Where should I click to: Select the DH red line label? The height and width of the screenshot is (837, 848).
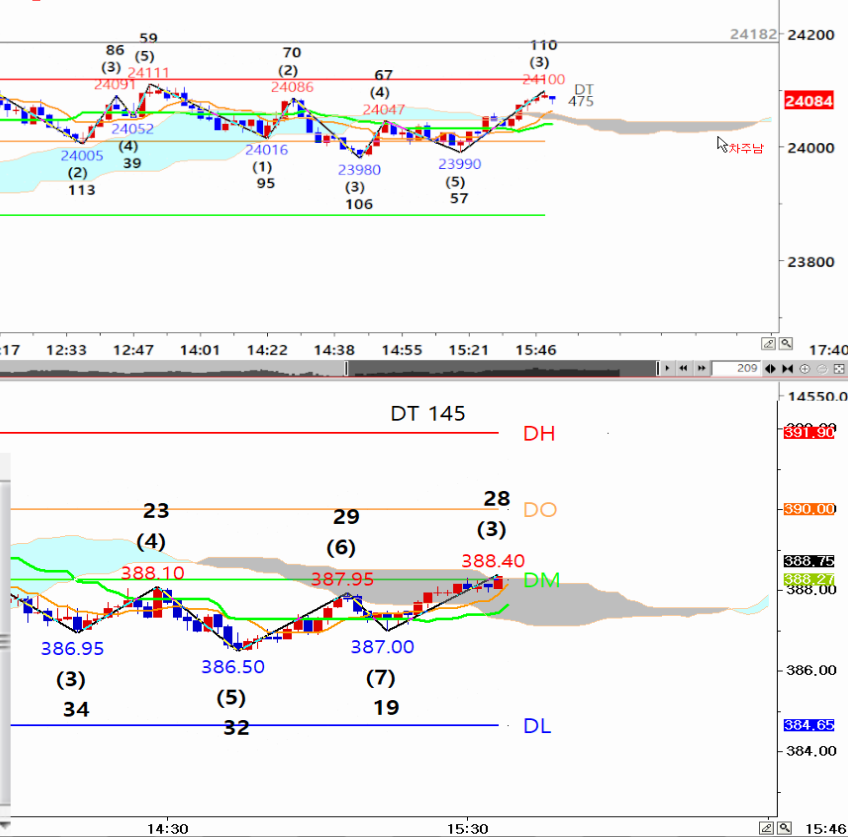click(x=538, y=434)
